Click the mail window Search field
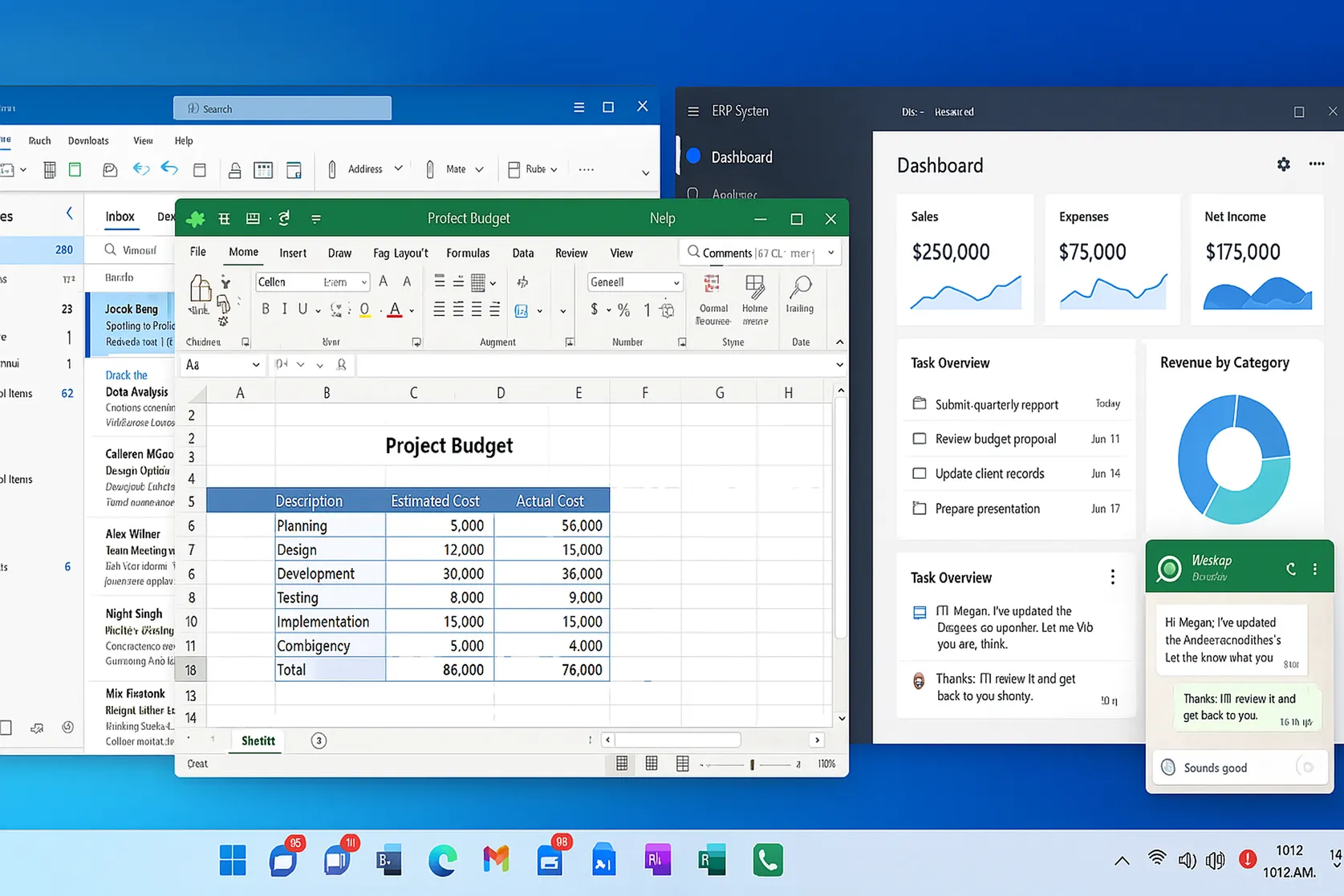The image size is (1344, 896). (282, 108)
